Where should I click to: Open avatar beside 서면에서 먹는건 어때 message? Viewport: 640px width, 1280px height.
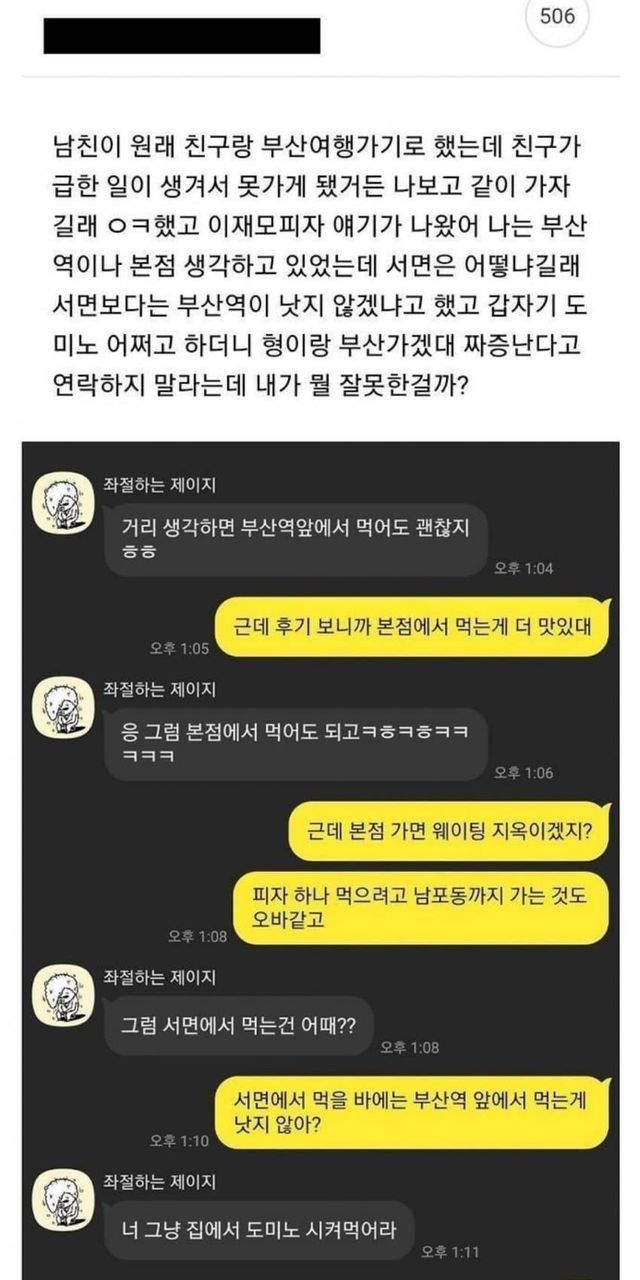(62, 993)
